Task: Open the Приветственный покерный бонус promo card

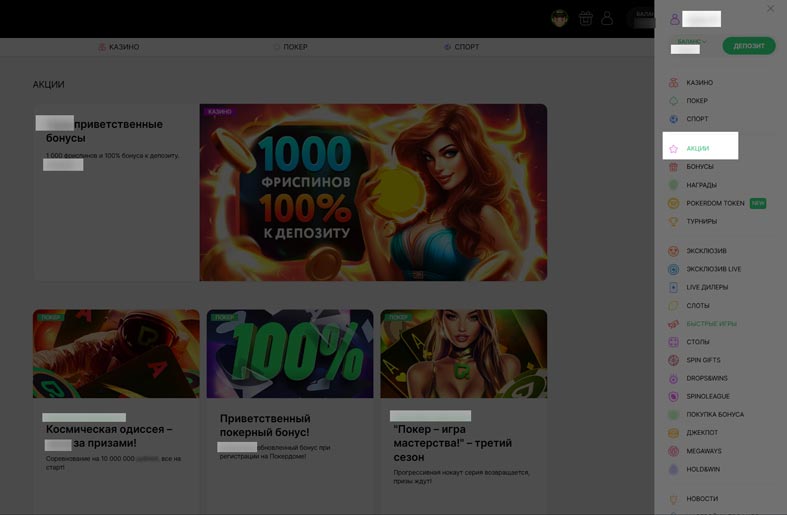Action: 290,410
